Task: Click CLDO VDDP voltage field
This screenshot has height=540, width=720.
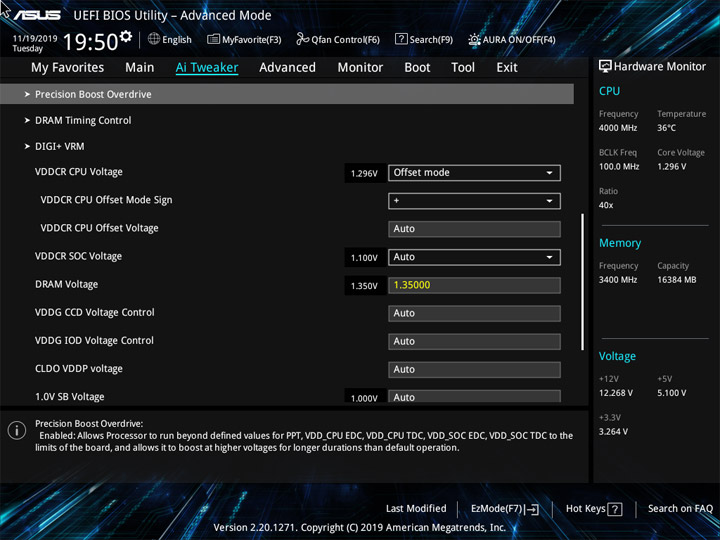Action: [474, 370]
